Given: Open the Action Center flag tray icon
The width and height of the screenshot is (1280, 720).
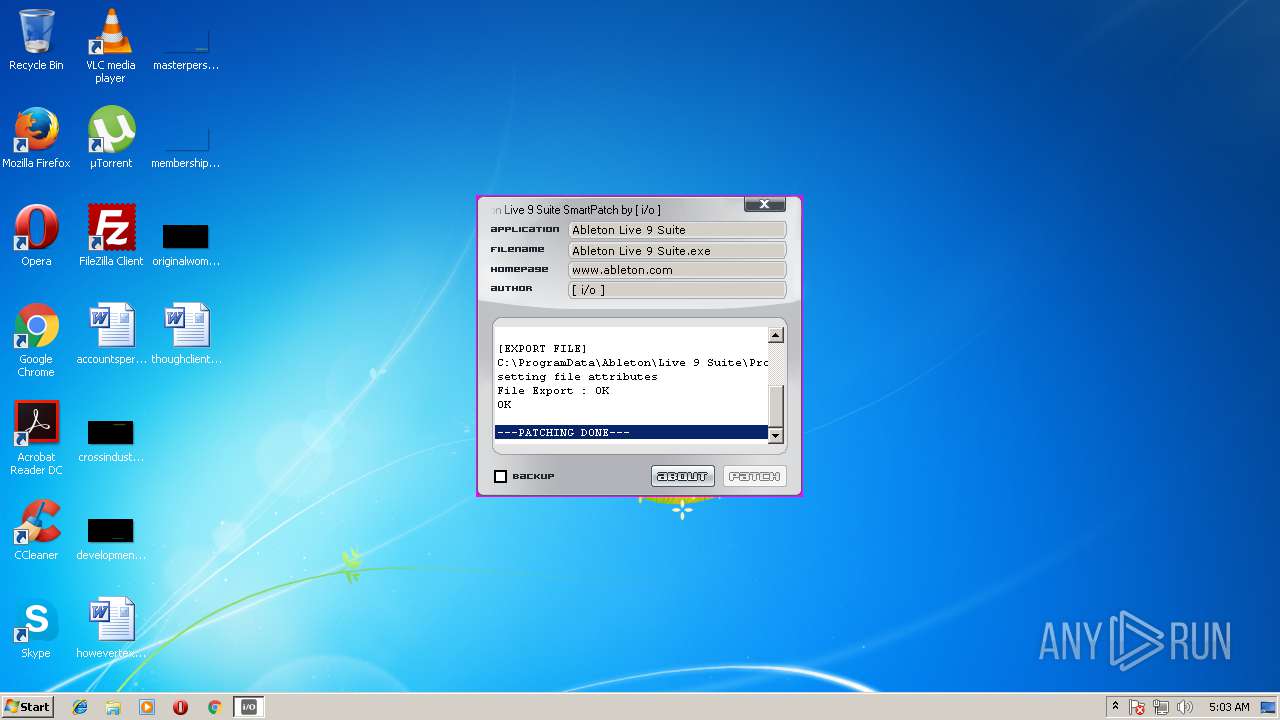Looking at the screenshot, I should (1137, 707).
